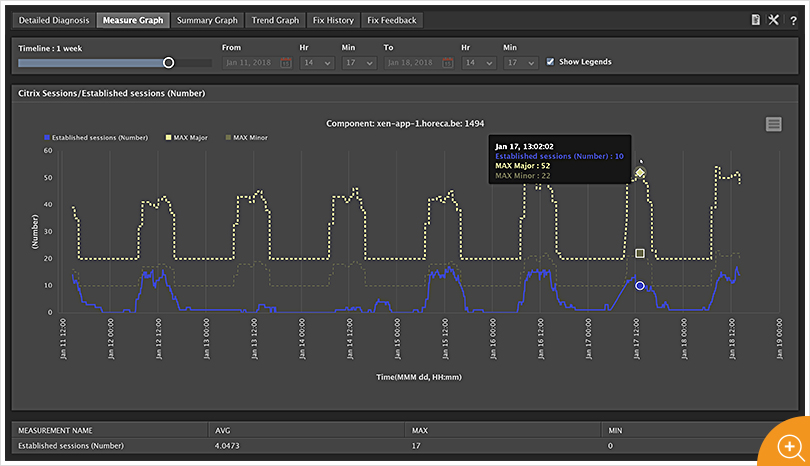The width and height of the screenshot is (810, 466).
Task: Switch to the Summary Graph tab
Action: pyautogui.click(x=207, y=20)
